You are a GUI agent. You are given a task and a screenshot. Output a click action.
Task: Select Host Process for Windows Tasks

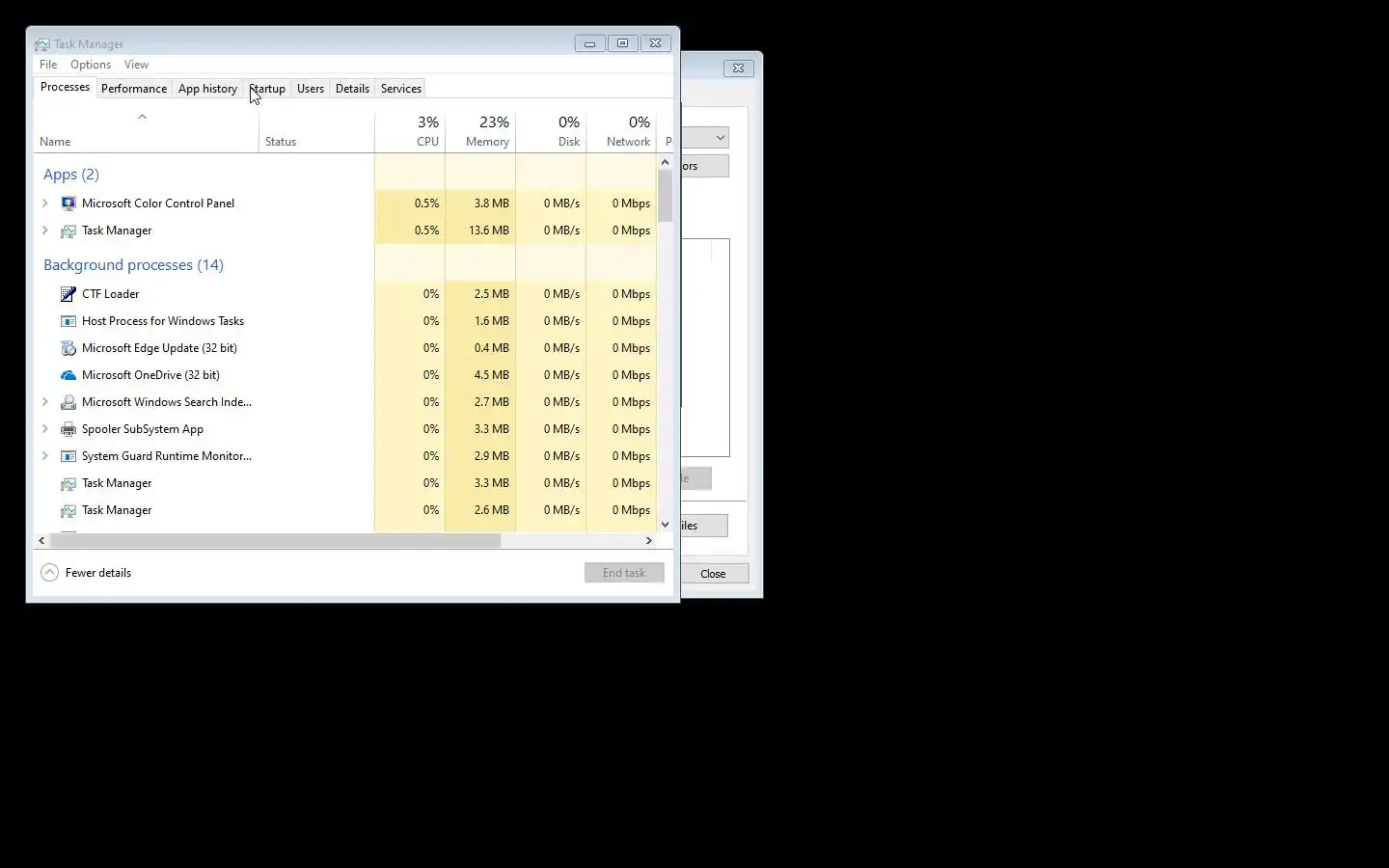coord(163,321)
